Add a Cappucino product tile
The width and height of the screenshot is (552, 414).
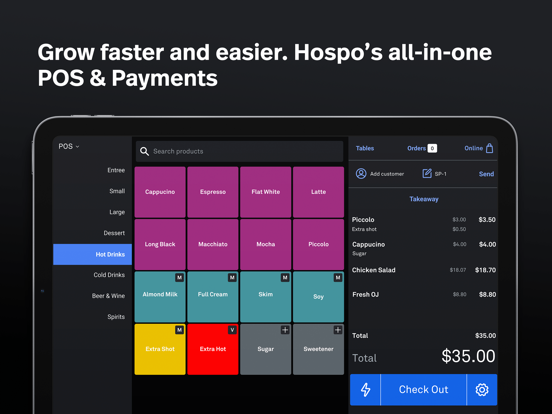pos(160,192)
